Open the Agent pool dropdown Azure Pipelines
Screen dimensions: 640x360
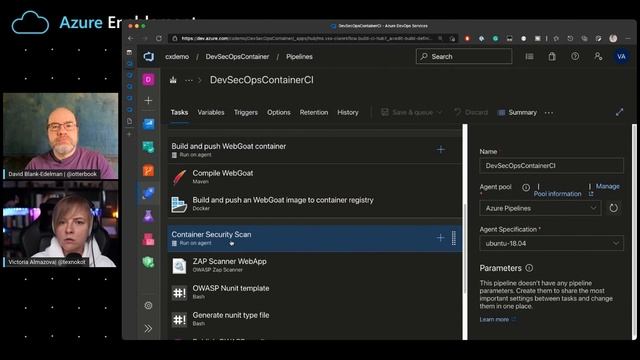(540, 208)
